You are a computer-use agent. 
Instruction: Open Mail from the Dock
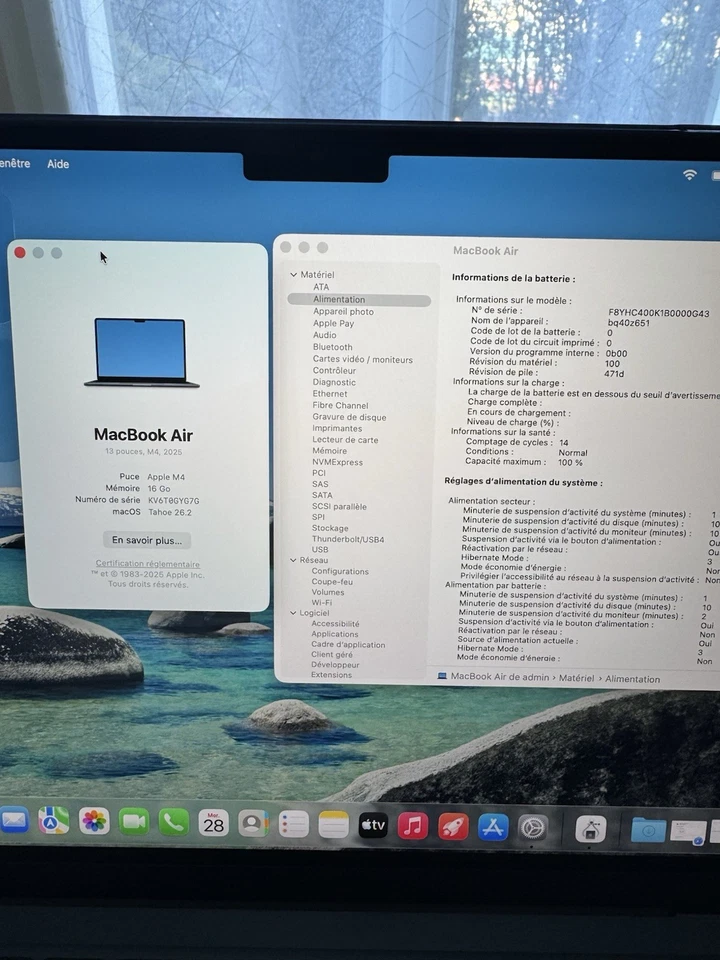[13, 821]
